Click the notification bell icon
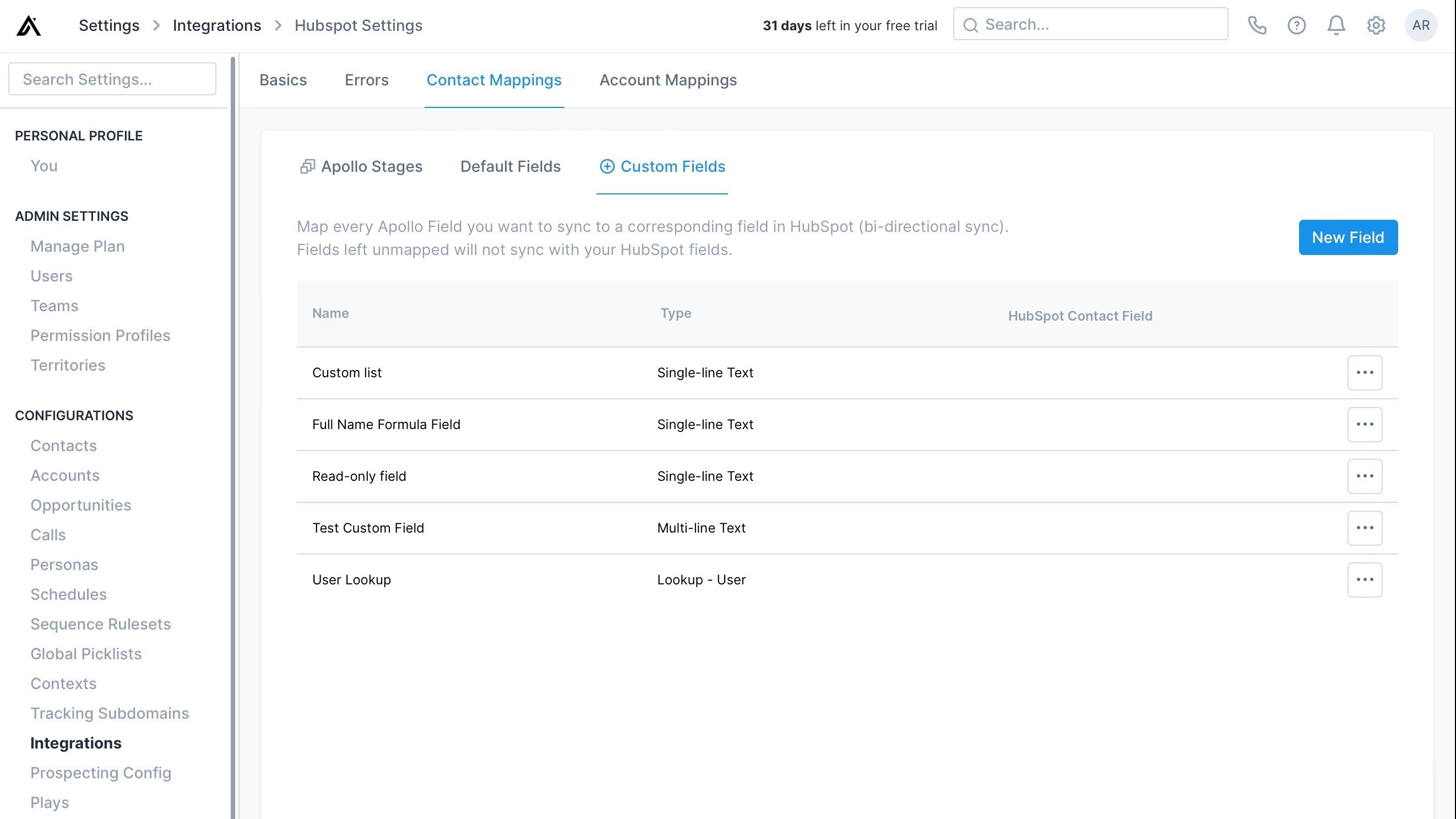1456x819 pixels. click(x=1336, y=25)
